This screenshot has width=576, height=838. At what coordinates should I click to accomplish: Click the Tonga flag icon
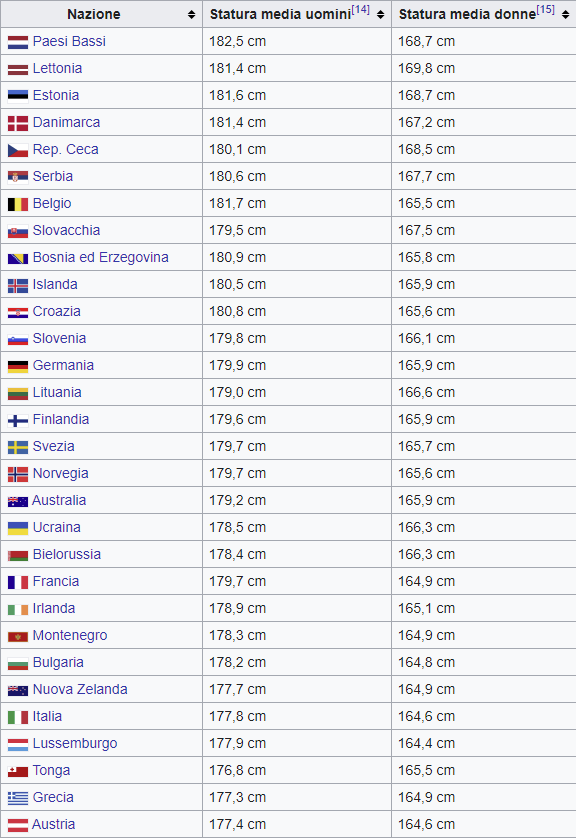(x=18, y=771)
